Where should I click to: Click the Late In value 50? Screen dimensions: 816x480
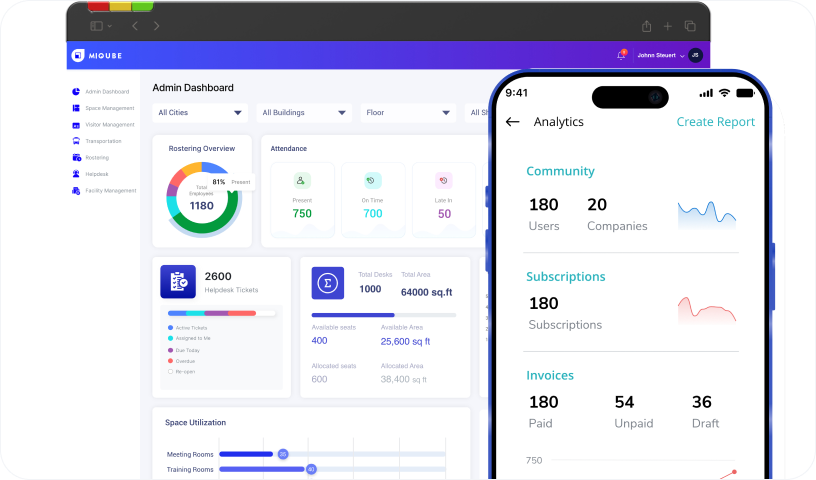tap(444, 213)
